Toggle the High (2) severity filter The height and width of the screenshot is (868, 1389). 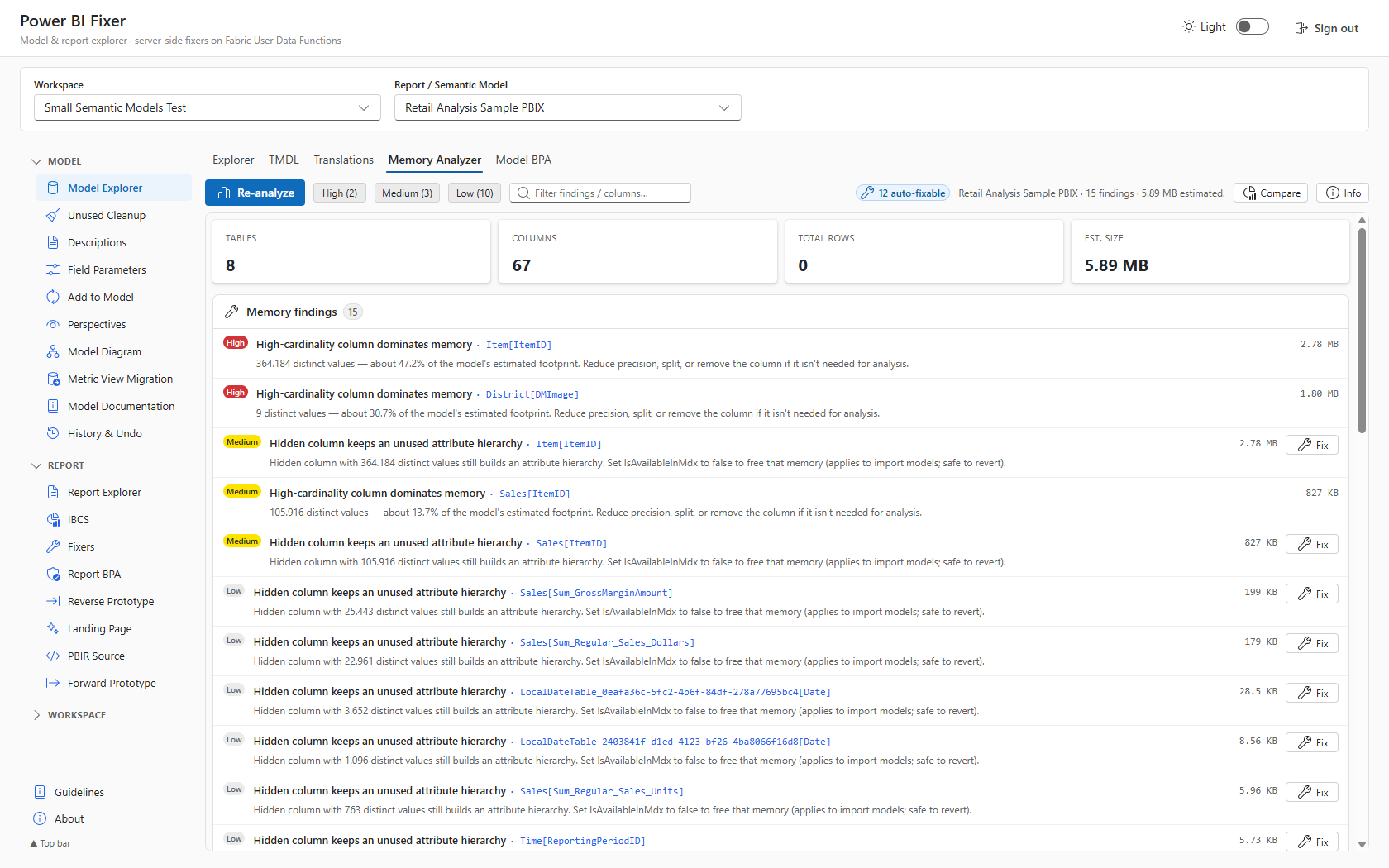[340, 193]
